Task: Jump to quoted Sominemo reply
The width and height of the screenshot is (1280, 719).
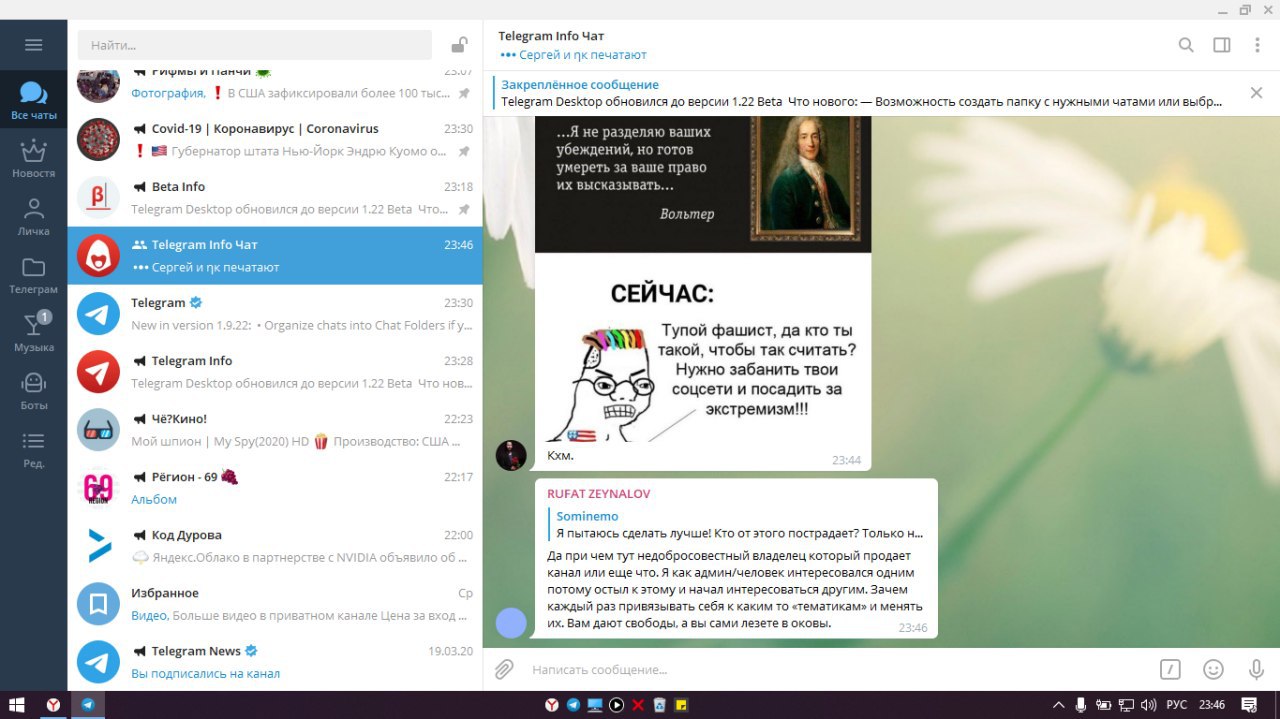Action: pos(735,525)
